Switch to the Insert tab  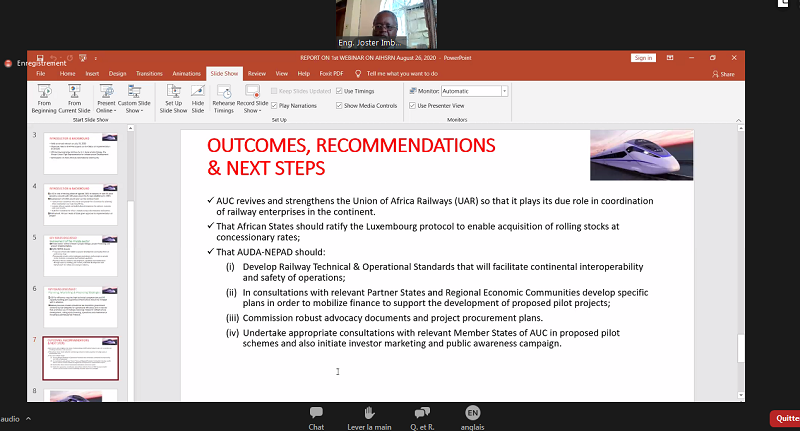pos(92,74)
